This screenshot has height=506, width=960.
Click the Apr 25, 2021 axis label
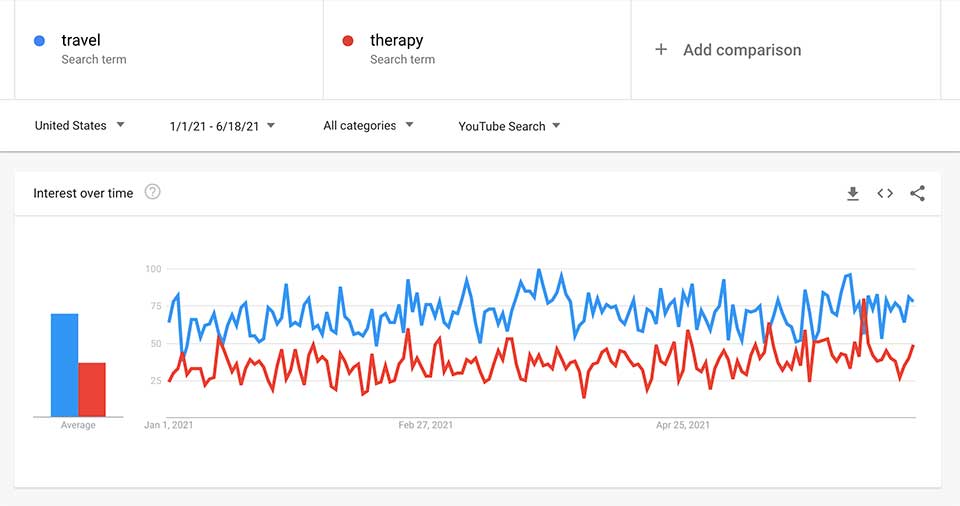[683, 425]
